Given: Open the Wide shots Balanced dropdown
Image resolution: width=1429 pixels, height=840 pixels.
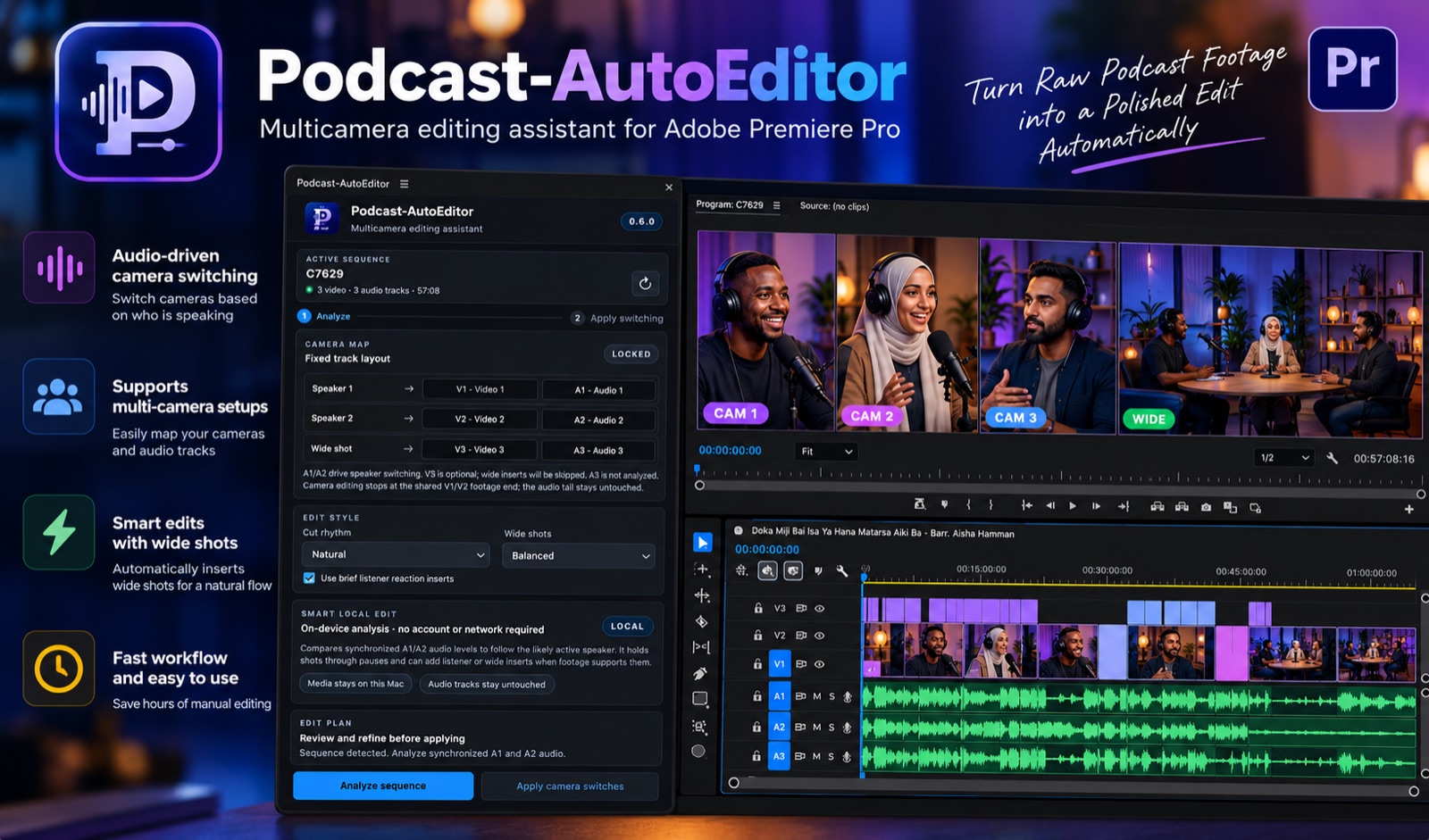Looking at the screenshot, I should coord(579,556).
